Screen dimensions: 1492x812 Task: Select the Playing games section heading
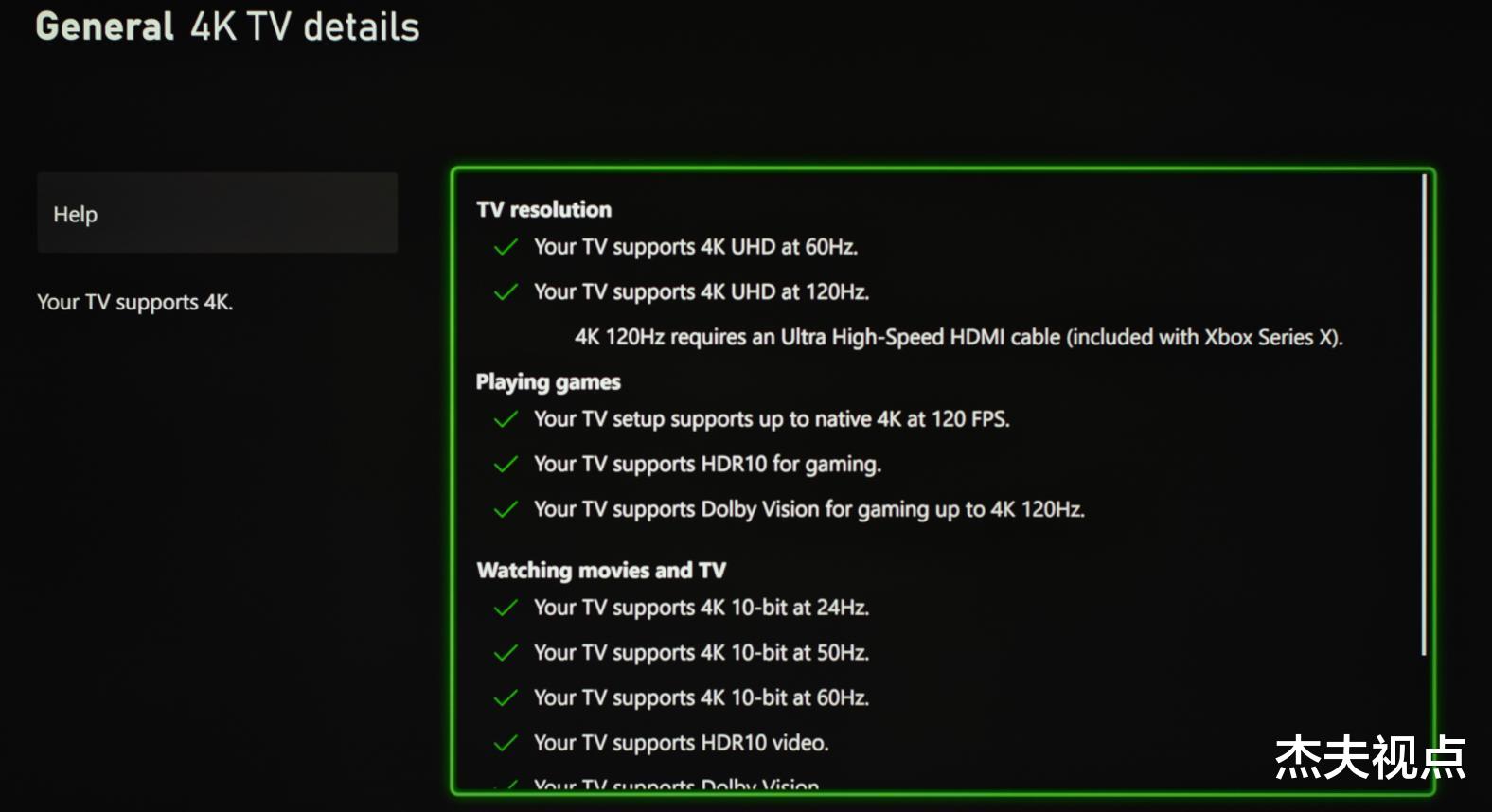point(548,382)
